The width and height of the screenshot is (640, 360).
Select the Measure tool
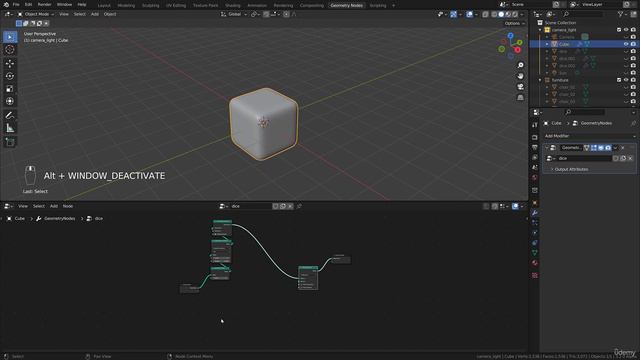point(10,128)
